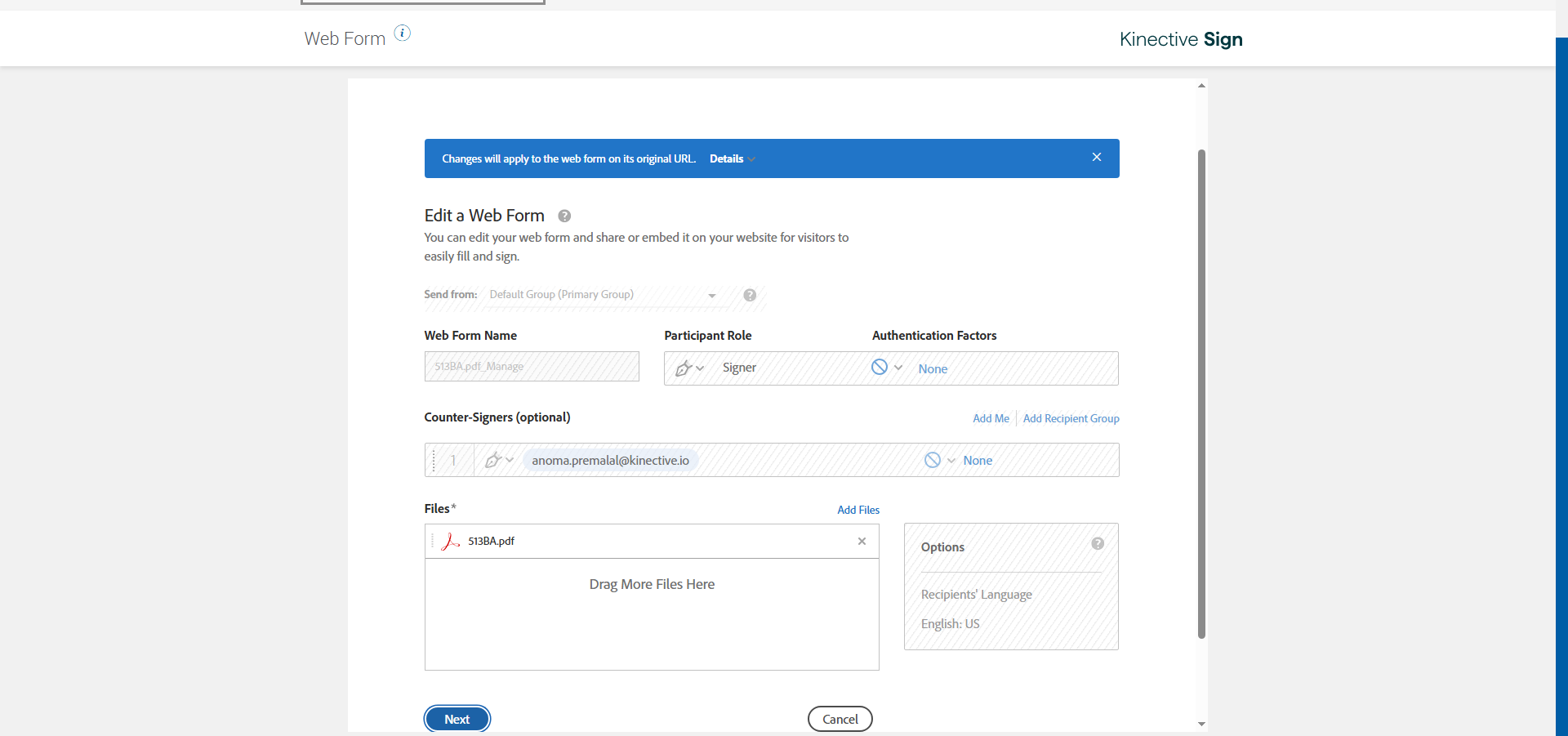Close the blue notification banner
The height and width of the screenshot is (736, 1568).
click(x=1097, y=157)
